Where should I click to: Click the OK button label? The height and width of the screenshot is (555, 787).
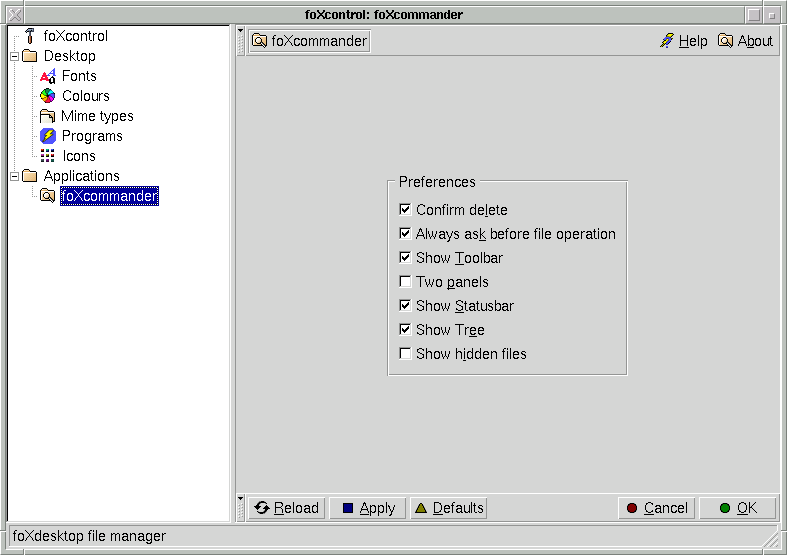(x=747, y=508)
